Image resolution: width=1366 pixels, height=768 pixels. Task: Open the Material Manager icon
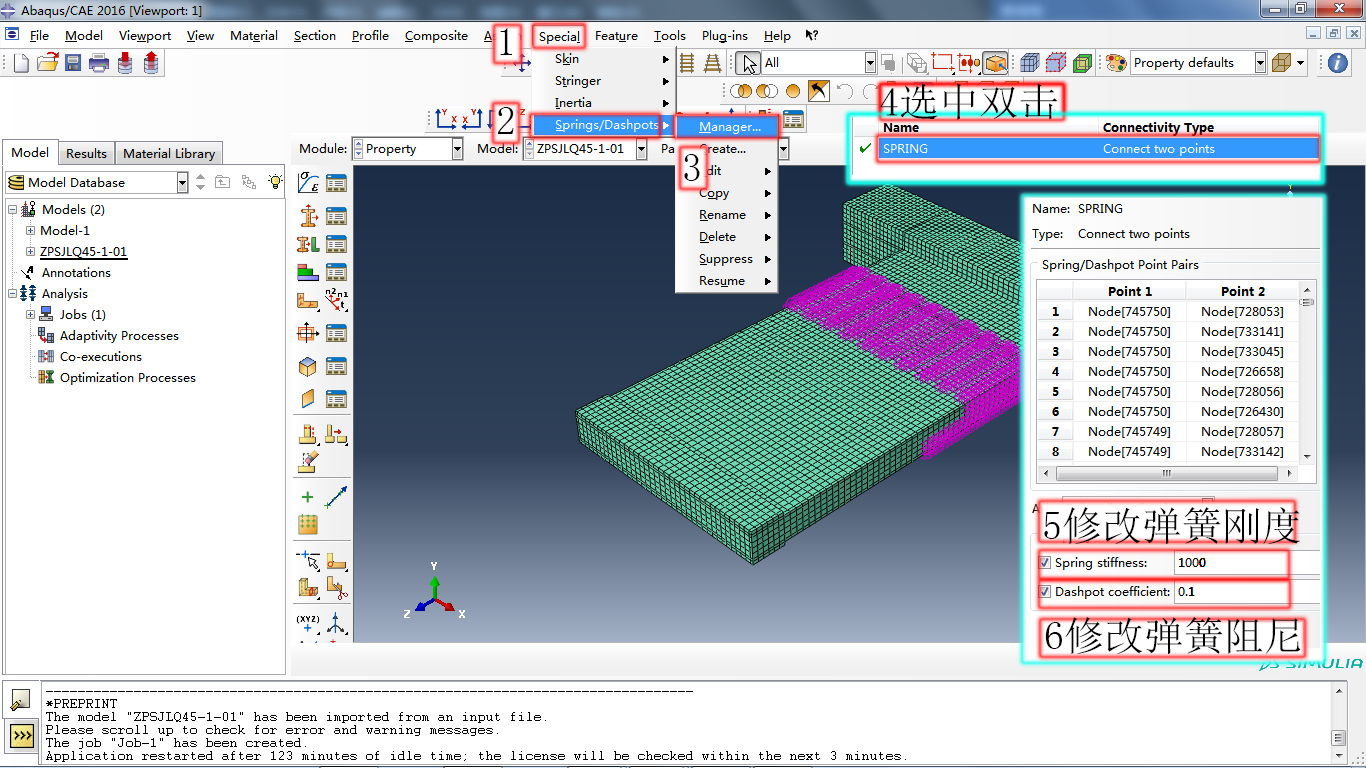click(x=336, y=183)
